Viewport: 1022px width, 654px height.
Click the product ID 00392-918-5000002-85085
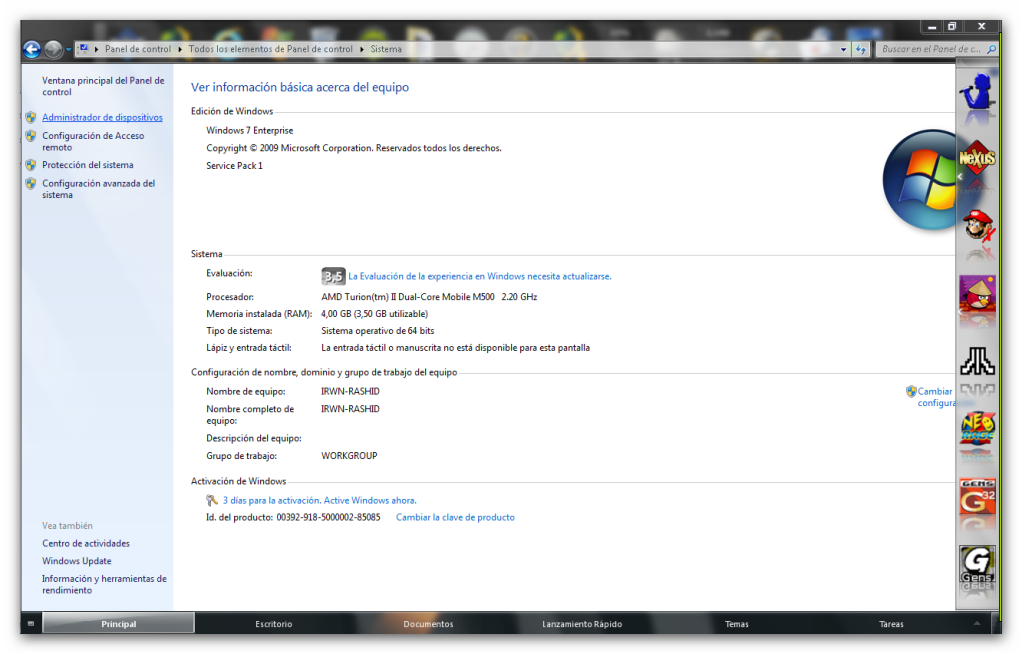328,518
